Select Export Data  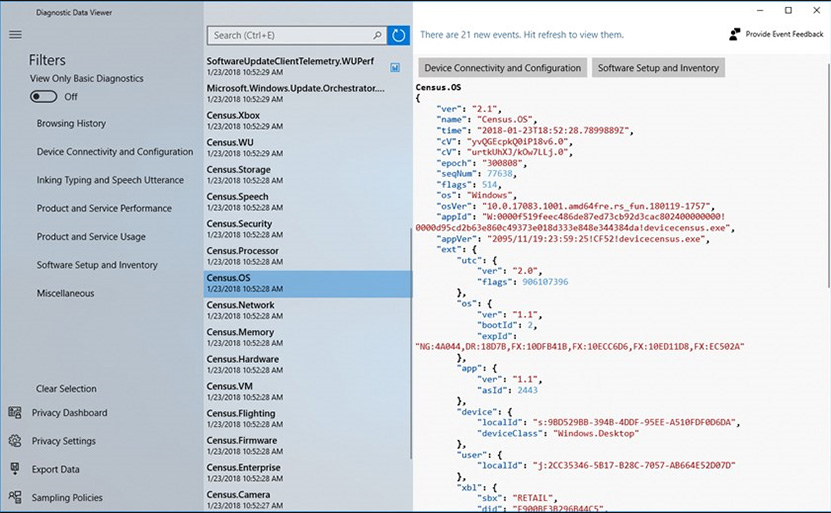[56, 470]
